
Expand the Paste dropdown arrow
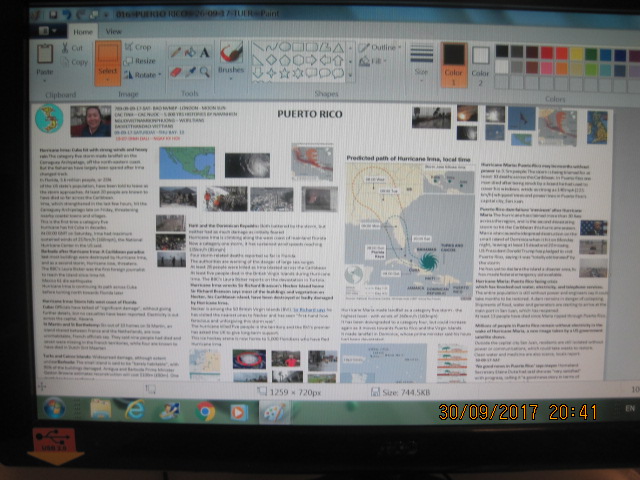44,80
